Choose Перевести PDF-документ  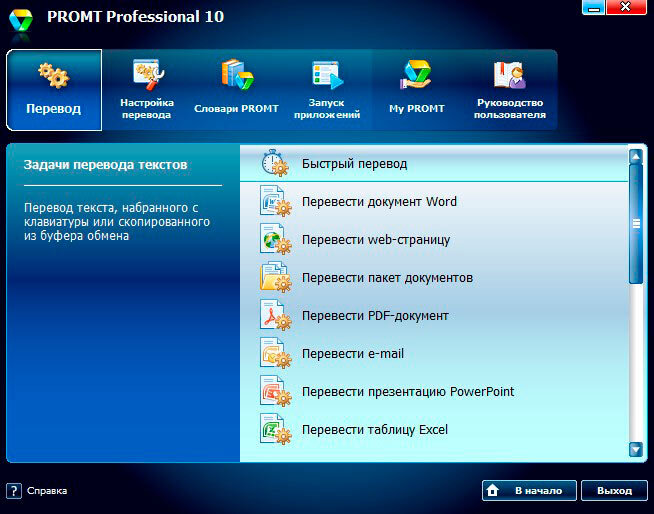tap(434, 315)
